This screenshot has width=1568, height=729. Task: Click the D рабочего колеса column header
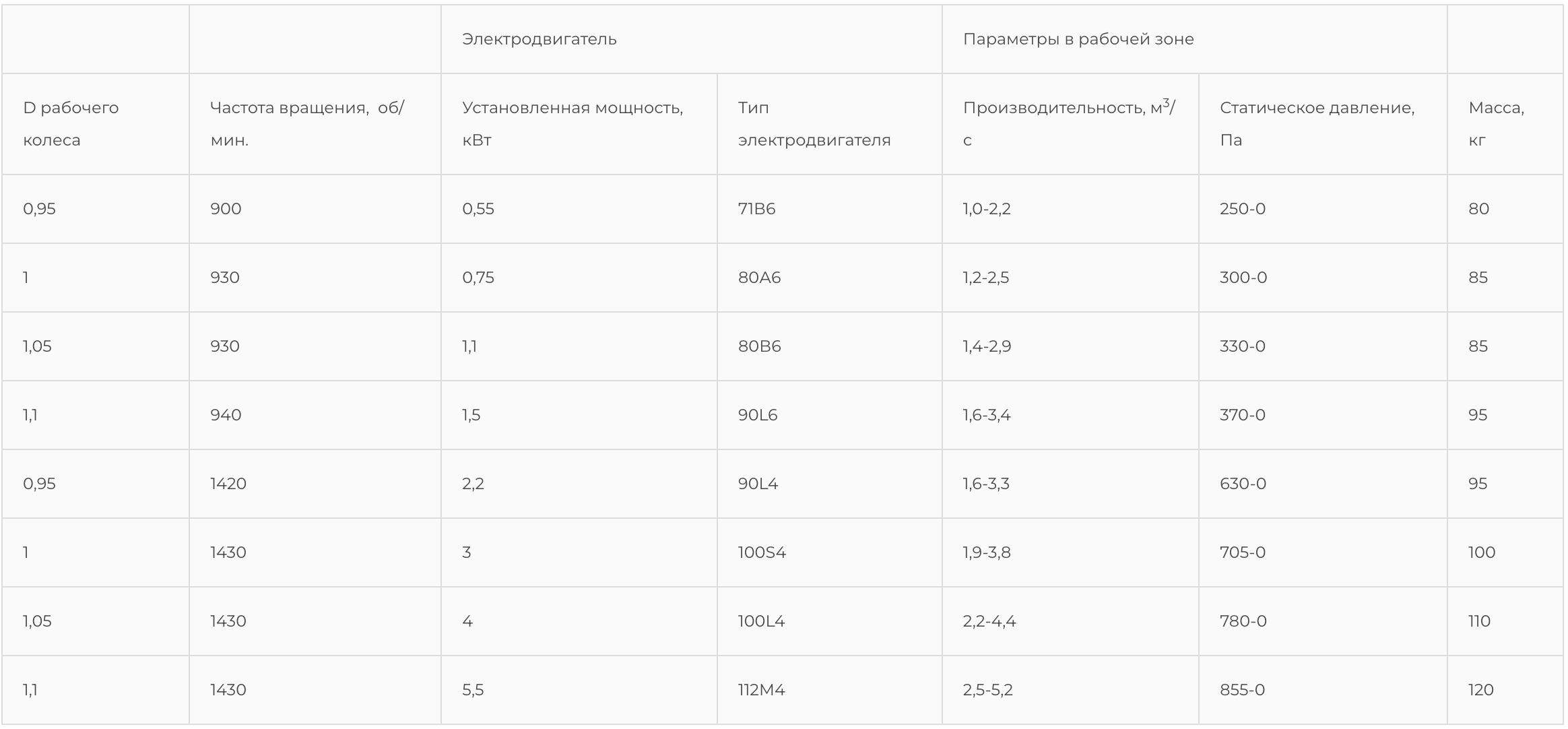pyautogui.click(x=71, y=124)
